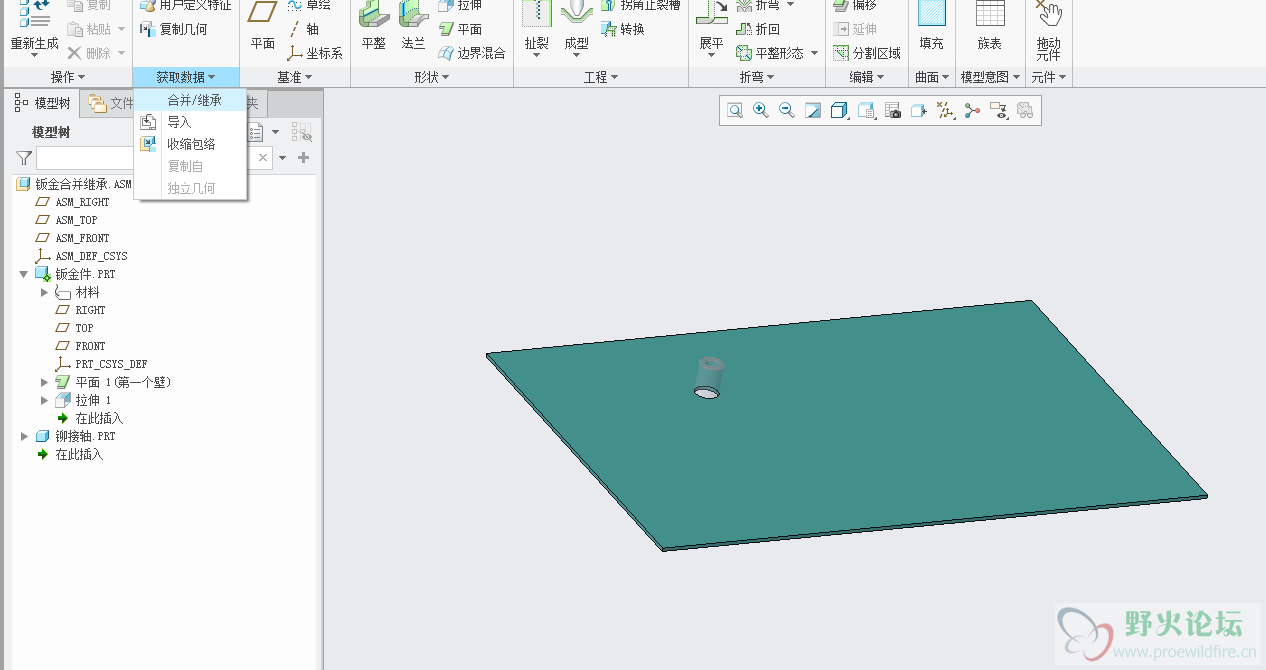Image resolution: width=1266 pixels, height=670 pixels.
Task: Expand the Surfaces (曲面) group dropdown
Action: coord(932,77)
